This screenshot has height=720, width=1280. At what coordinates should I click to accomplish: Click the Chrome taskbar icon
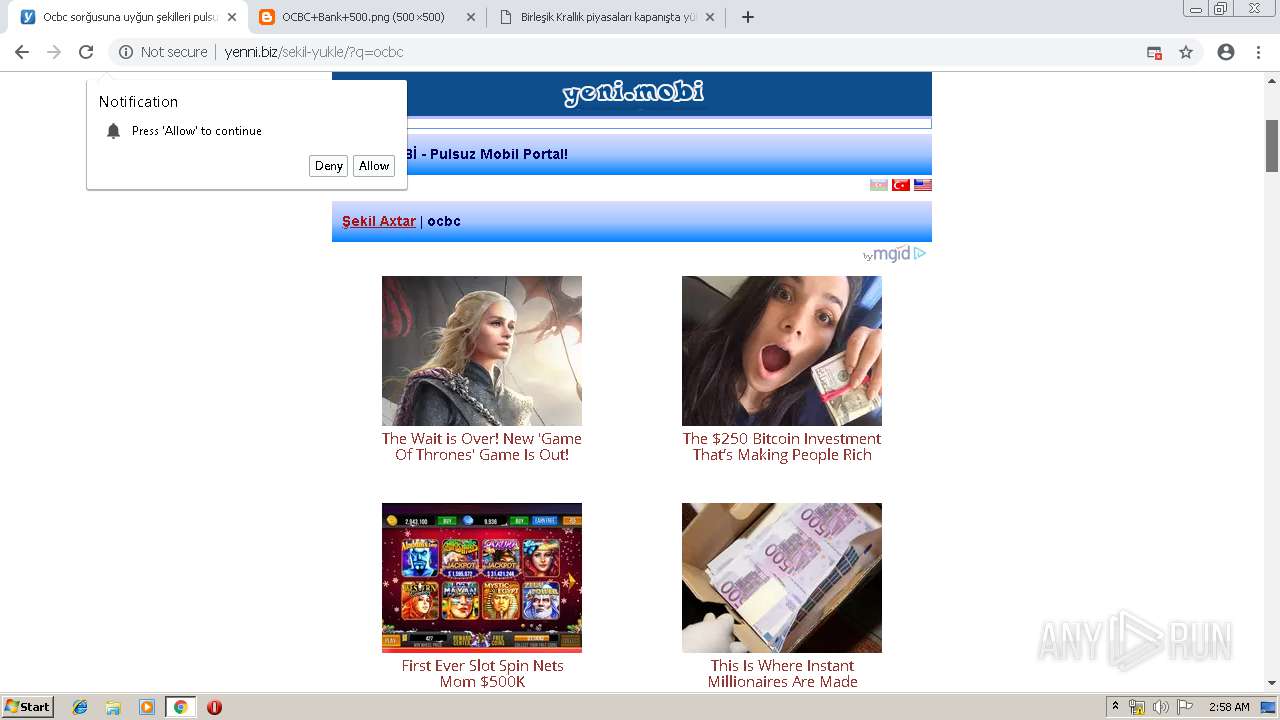click(x=180, y=707)
